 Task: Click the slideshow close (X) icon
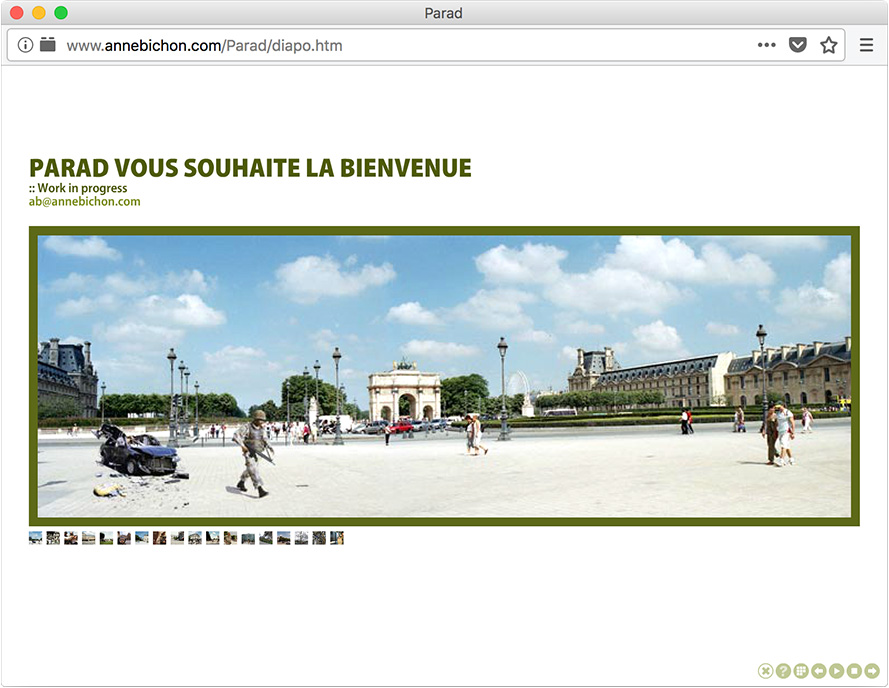coord(765,671)
